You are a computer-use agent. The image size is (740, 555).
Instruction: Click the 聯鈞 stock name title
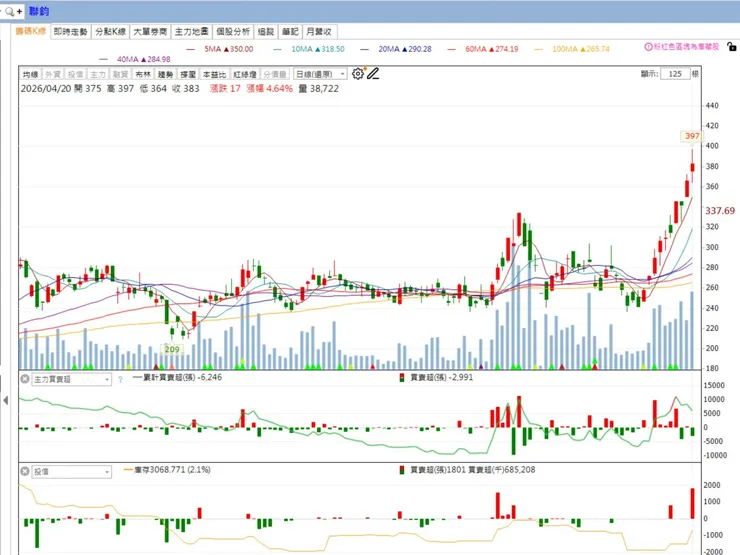pos(39,11)
